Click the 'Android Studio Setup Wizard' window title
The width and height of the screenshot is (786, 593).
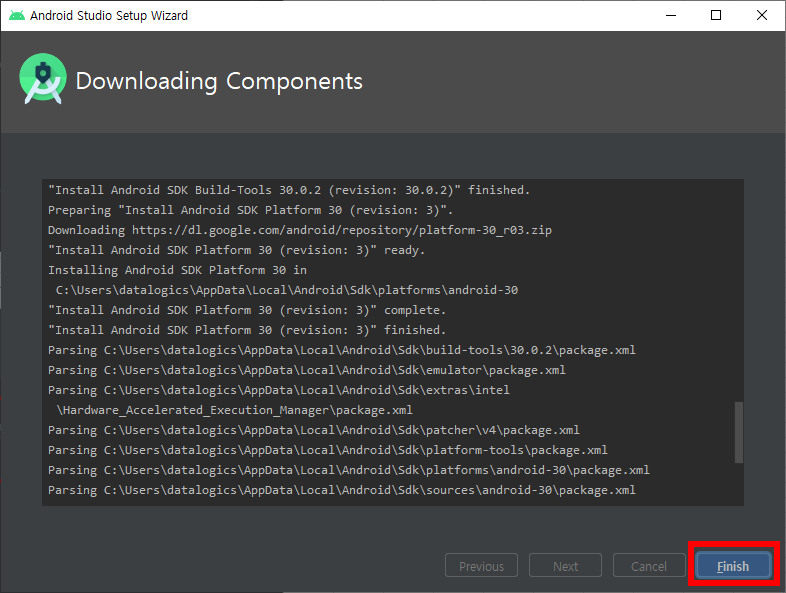109,16
